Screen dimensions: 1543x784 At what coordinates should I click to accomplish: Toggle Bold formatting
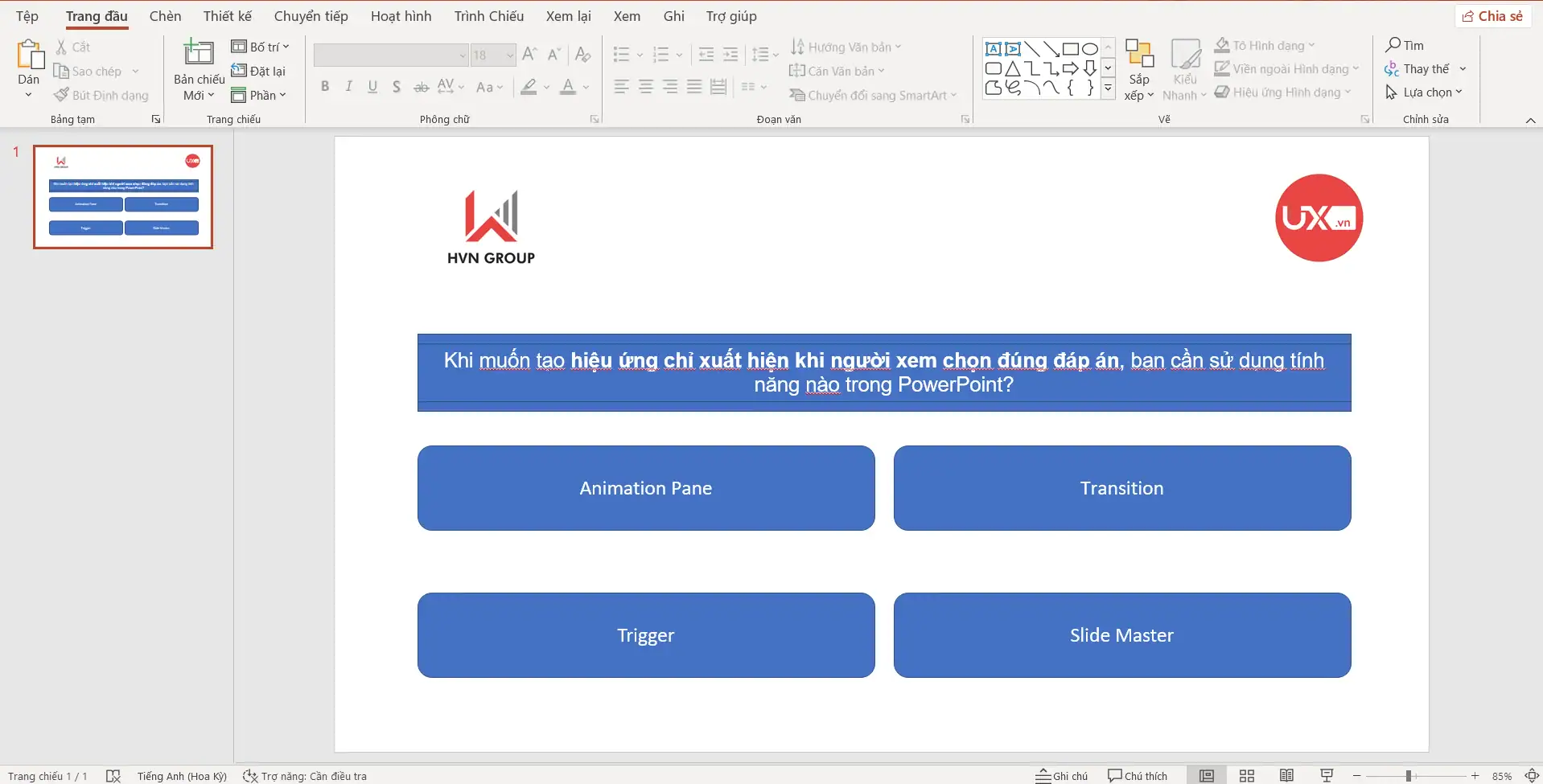tap(325, 87)
